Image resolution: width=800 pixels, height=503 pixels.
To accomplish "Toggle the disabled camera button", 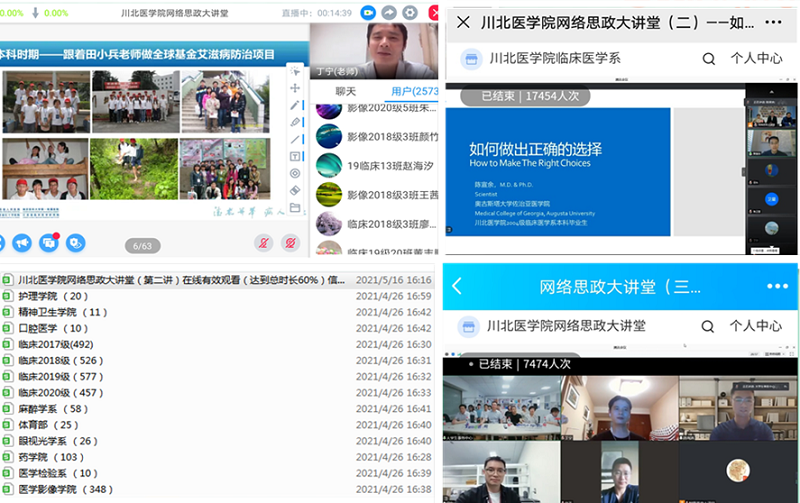I will pyautogui.click(x=290, y=243).
